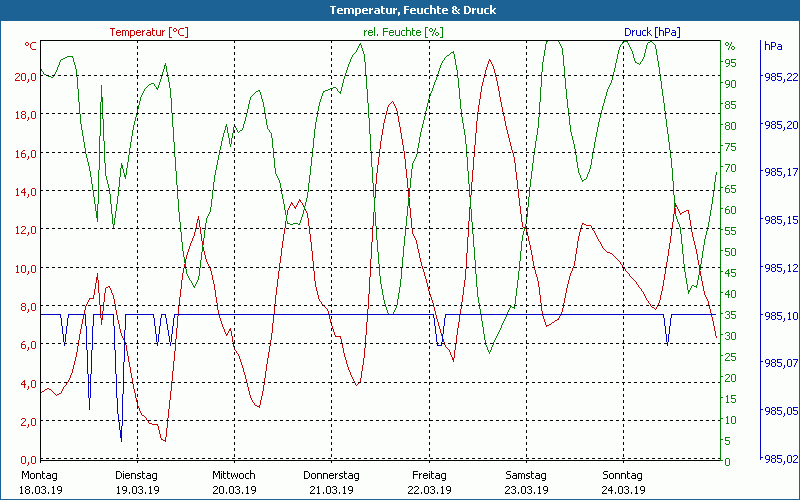Click the green % unit label
Image resolution: width=800 pixels, height=500 pixels.
tap(729, 46)
